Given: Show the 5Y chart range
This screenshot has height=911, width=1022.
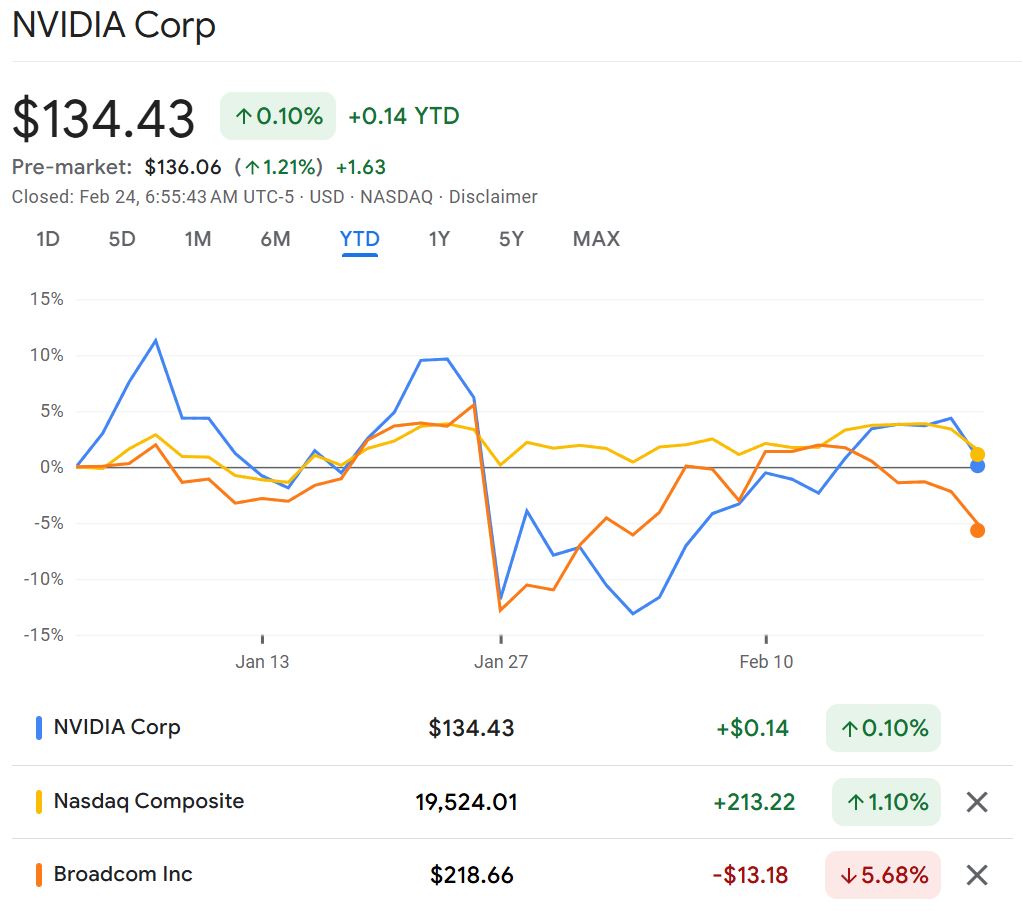Looking at the screenshot, I should coord(511,239).
